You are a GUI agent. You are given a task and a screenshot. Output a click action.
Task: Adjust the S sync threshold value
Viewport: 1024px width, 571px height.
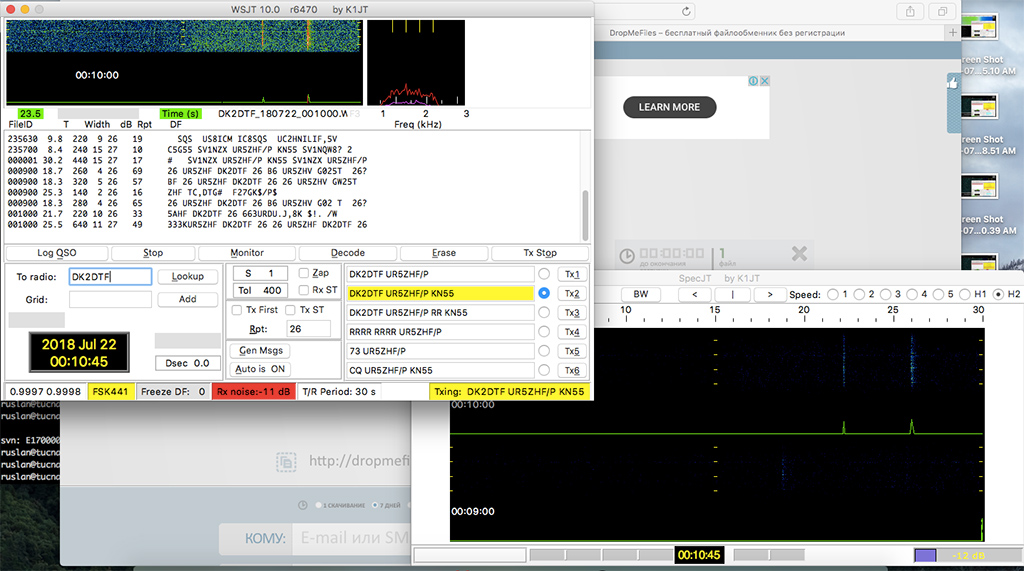point(260,273)
